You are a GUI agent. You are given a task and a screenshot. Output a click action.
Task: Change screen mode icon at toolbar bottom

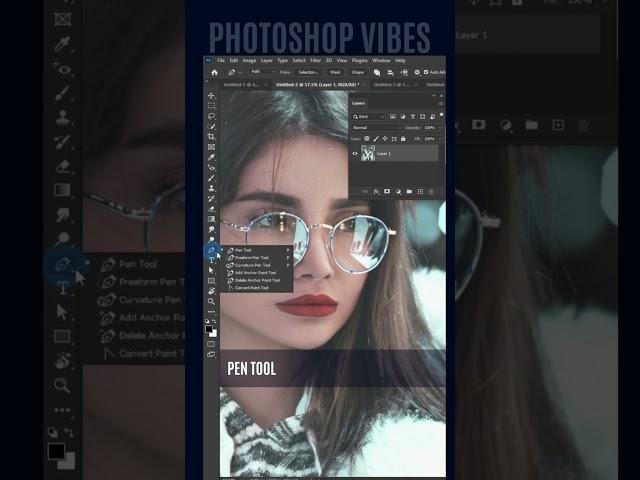[211, 354]
